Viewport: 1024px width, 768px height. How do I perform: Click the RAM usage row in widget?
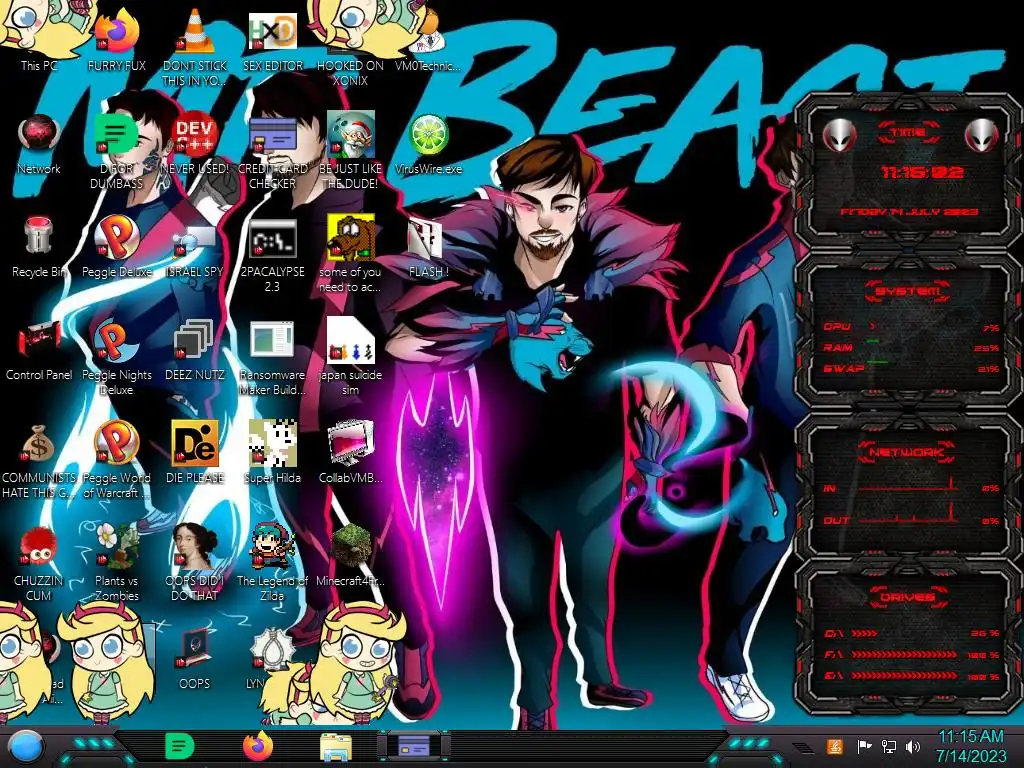coord(911,347)
